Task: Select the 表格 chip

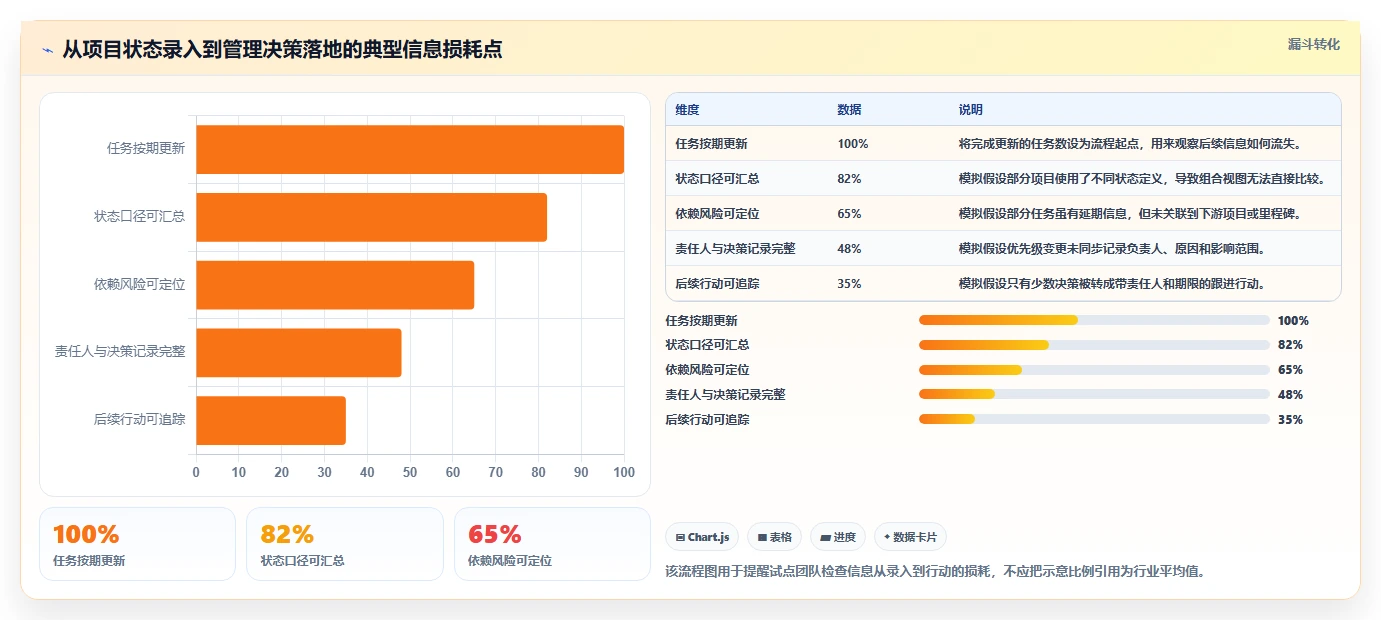Action: click(x=774, y=537)
